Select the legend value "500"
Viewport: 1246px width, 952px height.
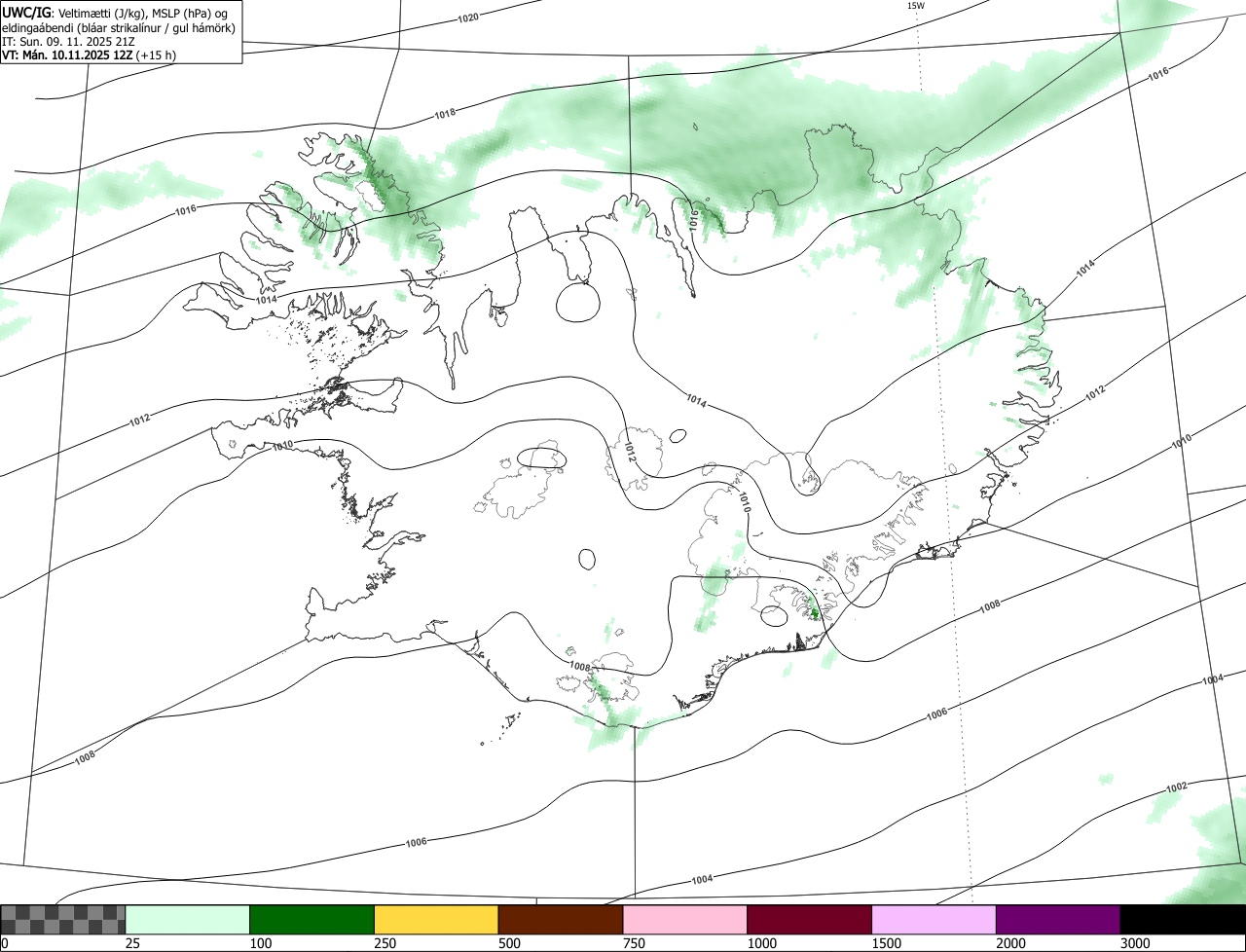tap(509, 943)
